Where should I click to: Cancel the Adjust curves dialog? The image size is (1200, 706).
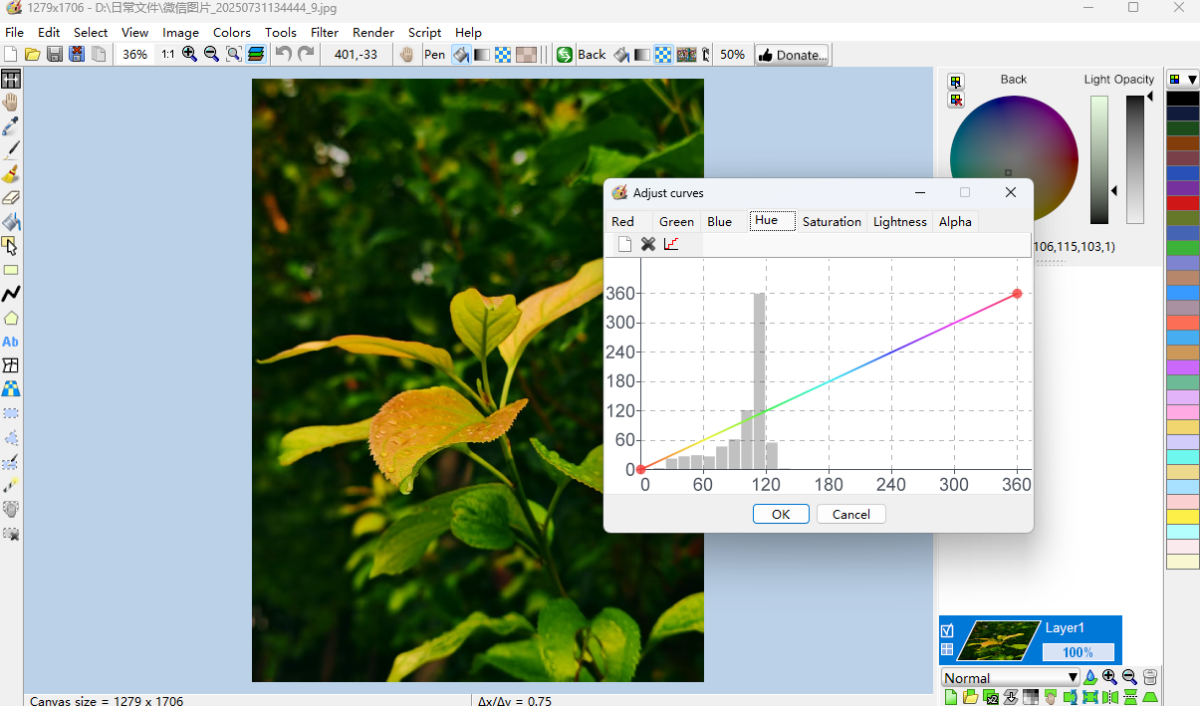(x=851, y=514)
